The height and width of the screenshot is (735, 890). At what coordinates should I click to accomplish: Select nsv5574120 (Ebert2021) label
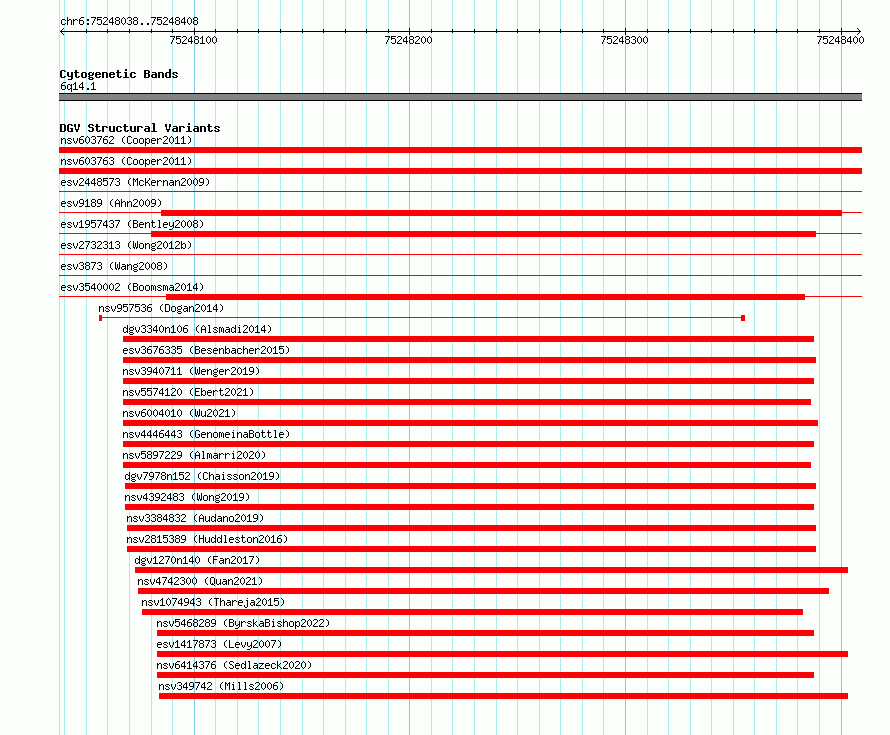[188, 392]
